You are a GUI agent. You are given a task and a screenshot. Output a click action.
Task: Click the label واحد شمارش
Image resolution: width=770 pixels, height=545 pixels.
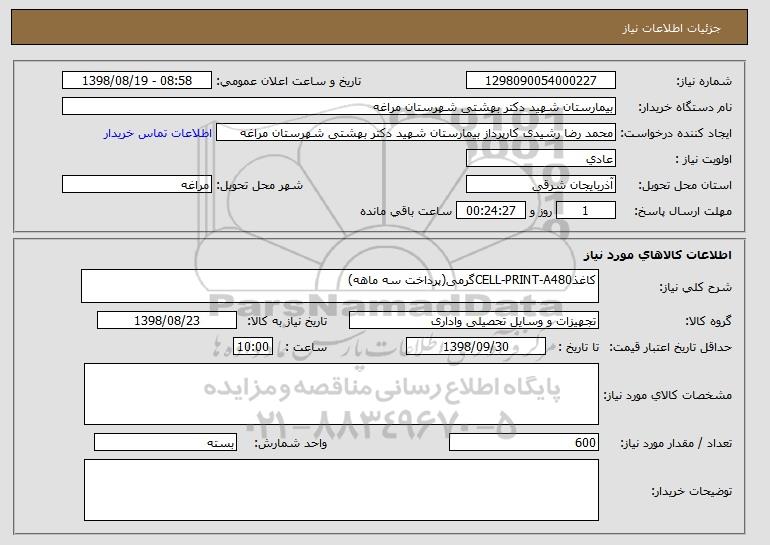point(291,443)
